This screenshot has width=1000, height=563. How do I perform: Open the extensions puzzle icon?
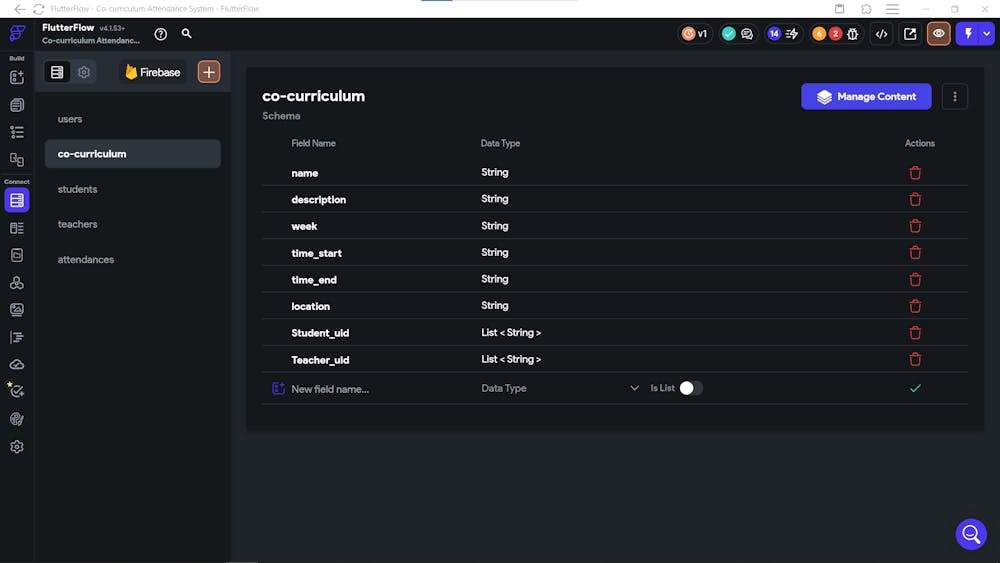pyautogui.click(x=866, y=9)
